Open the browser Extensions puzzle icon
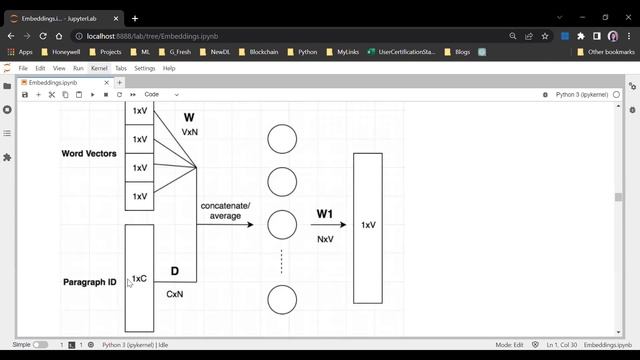 (x=581, y=36)
